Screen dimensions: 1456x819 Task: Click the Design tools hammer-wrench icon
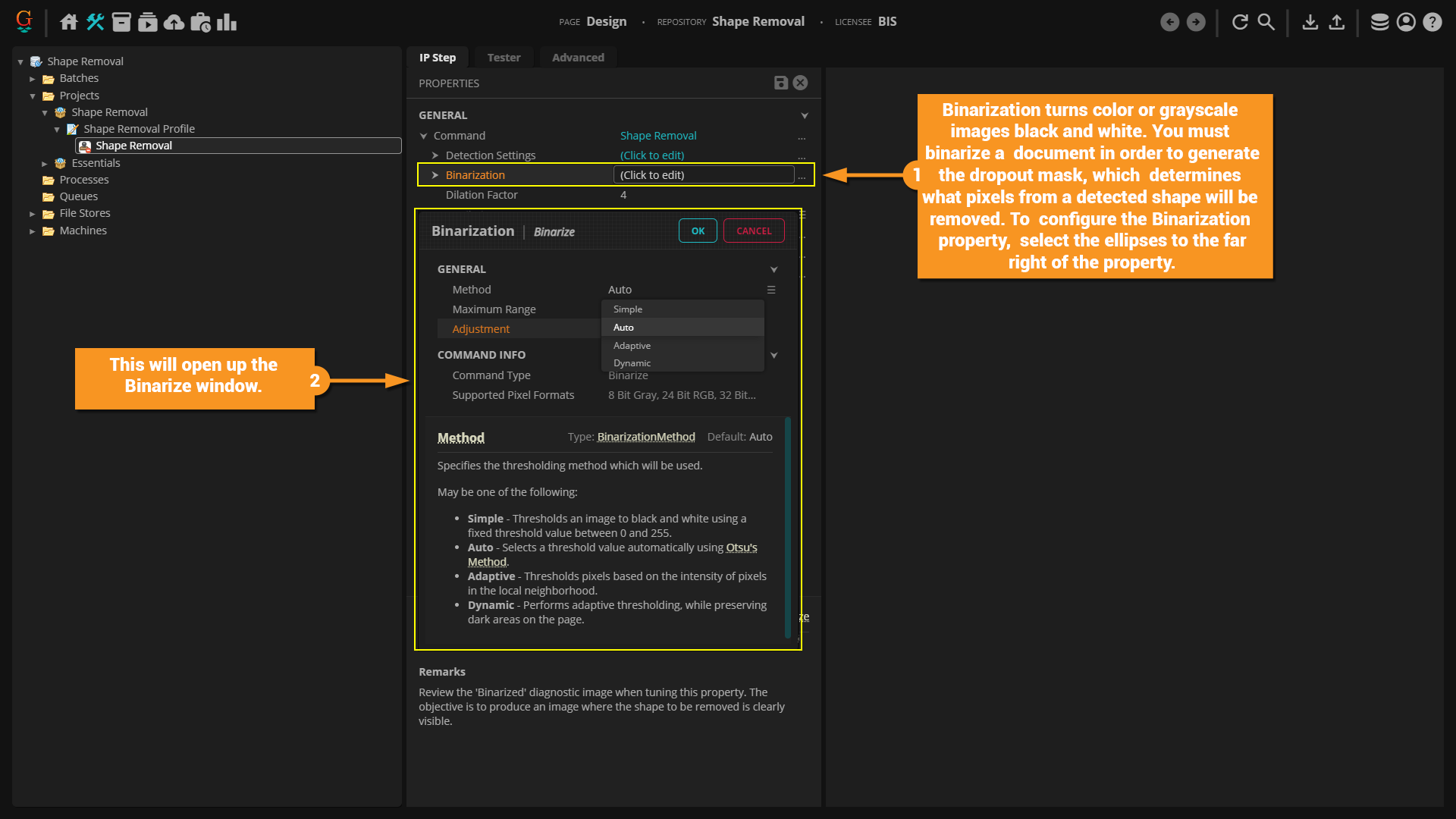pos(95,22)
